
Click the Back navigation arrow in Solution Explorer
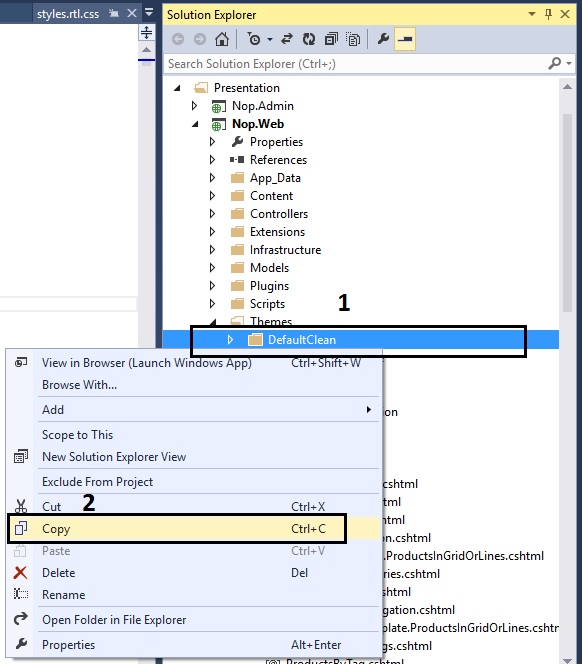point(178,39)
